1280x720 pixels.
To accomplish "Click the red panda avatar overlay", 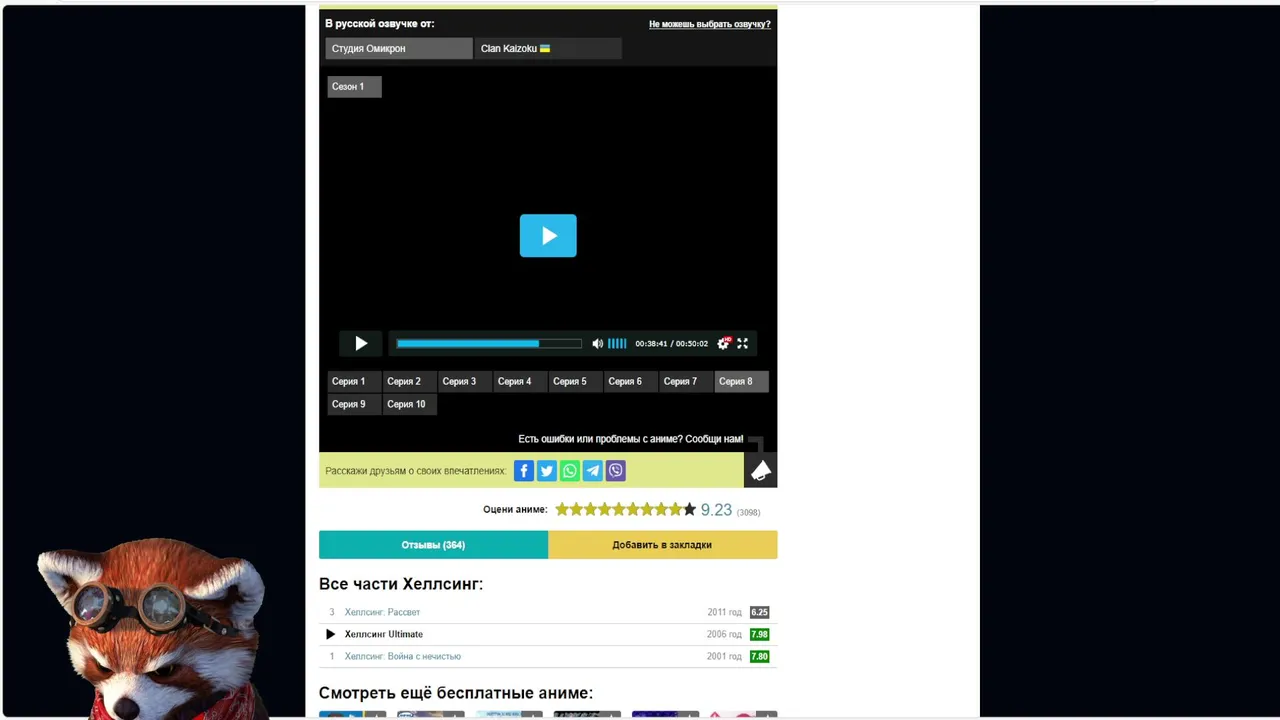I will pos(152,630).
